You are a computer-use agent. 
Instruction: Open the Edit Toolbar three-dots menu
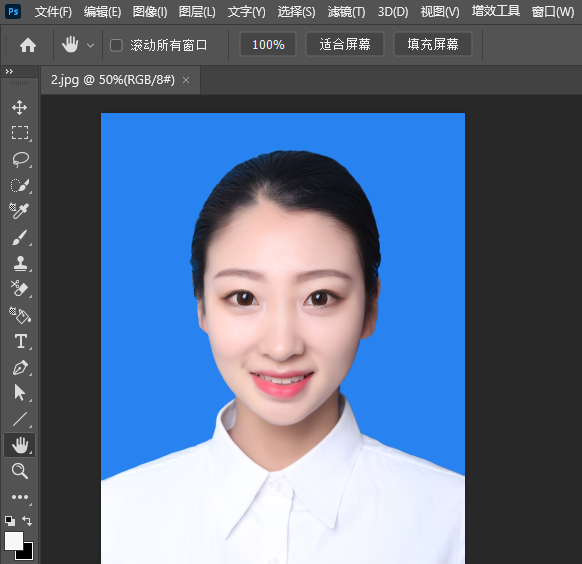[x=20, y=497]
